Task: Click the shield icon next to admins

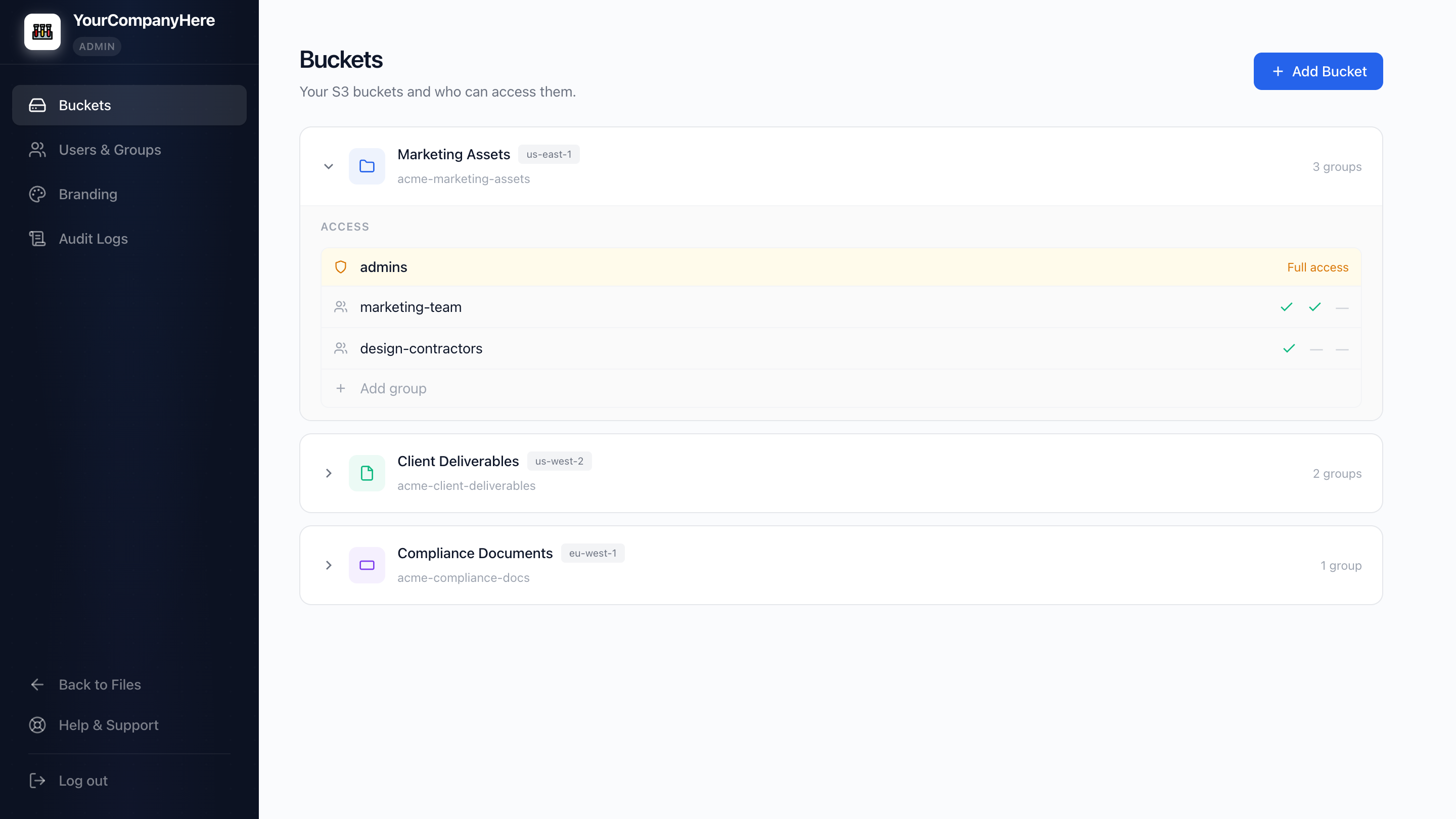Action: tap(340, 267)
